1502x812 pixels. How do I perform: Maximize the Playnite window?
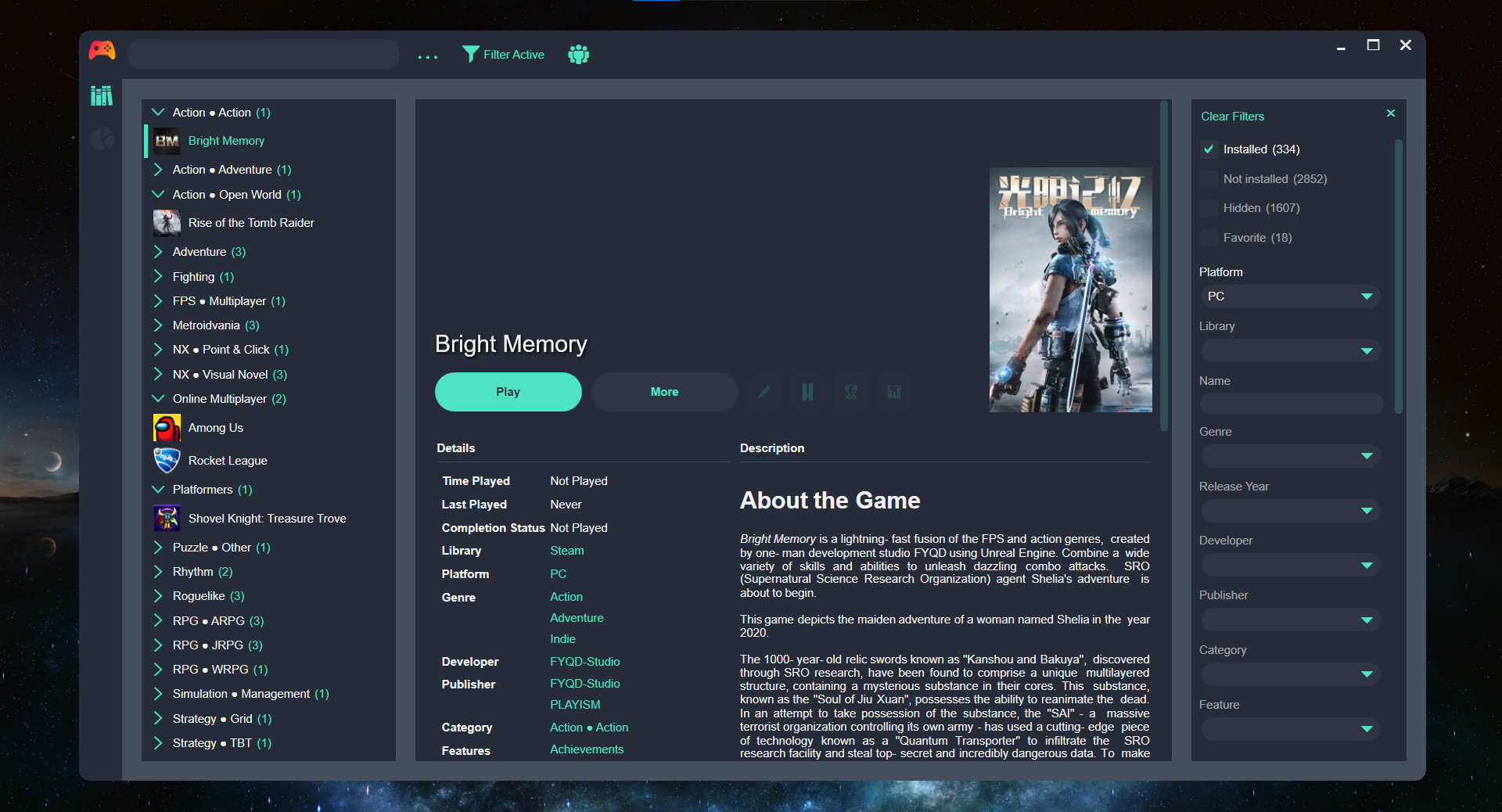pos(1373,45)
